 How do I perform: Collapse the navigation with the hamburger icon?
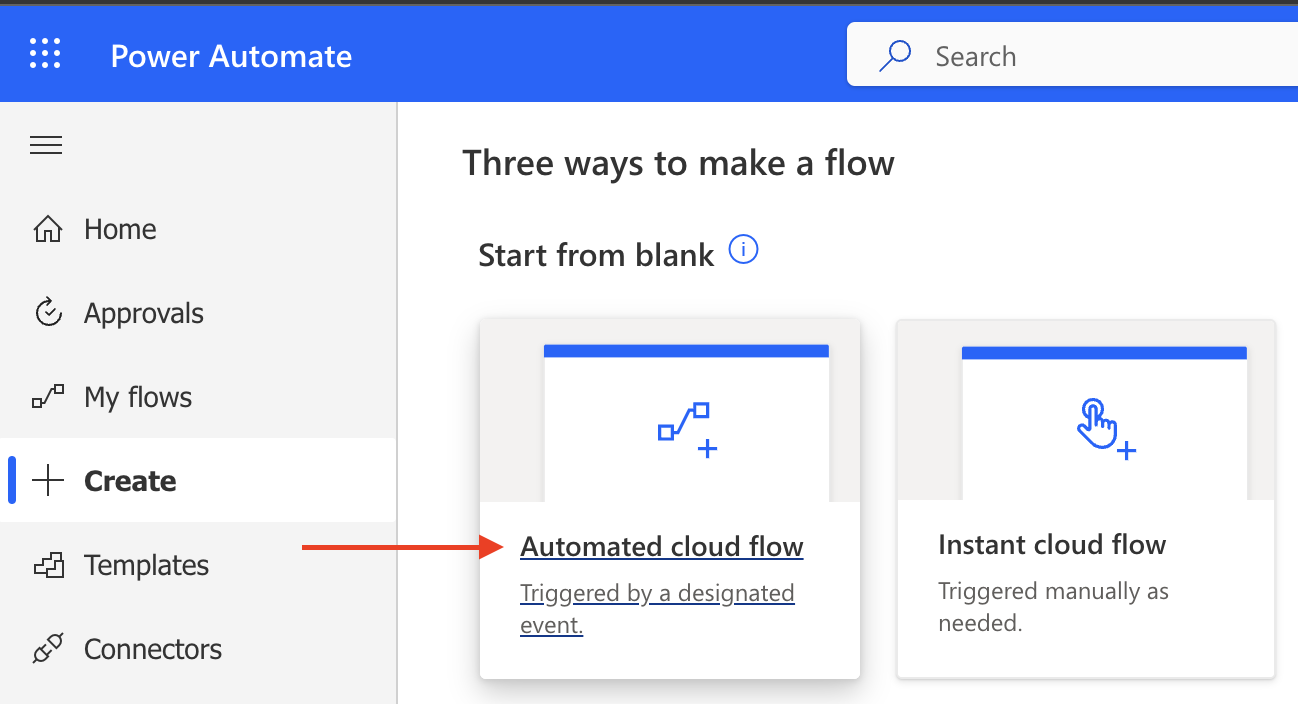(x=46, y=146)
